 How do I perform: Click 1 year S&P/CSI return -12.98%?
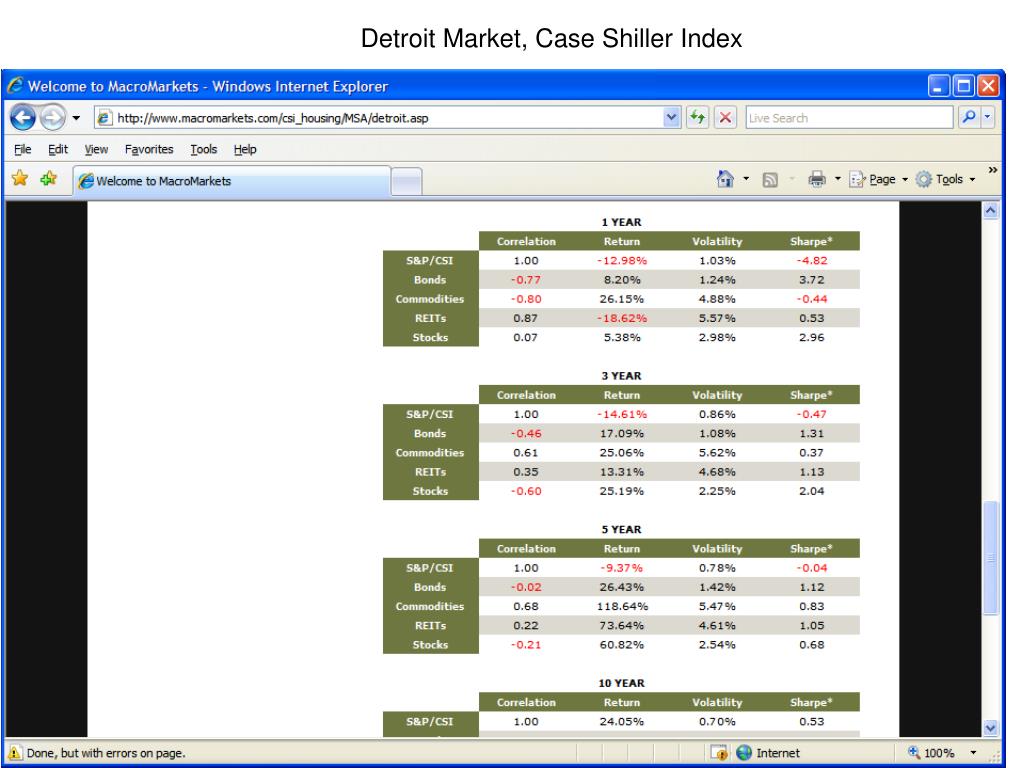coord(622,261)
